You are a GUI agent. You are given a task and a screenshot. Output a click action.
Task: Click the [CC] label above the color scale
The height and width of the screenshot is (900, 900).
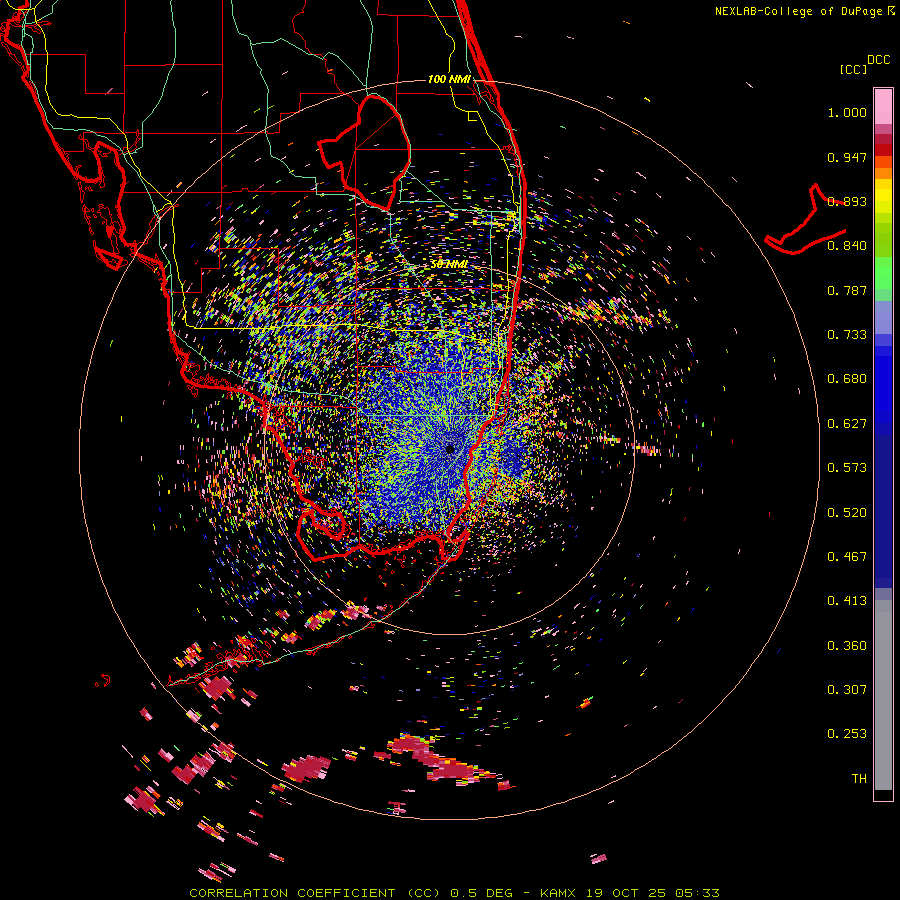[853, 69]
